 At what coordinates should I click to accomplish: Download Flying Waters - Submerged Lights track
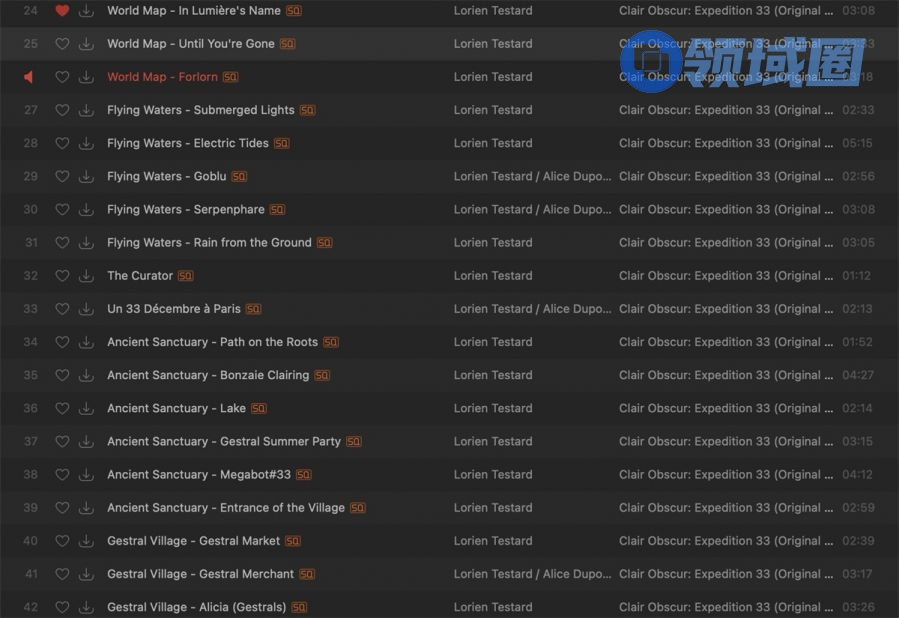pos(87,110)
